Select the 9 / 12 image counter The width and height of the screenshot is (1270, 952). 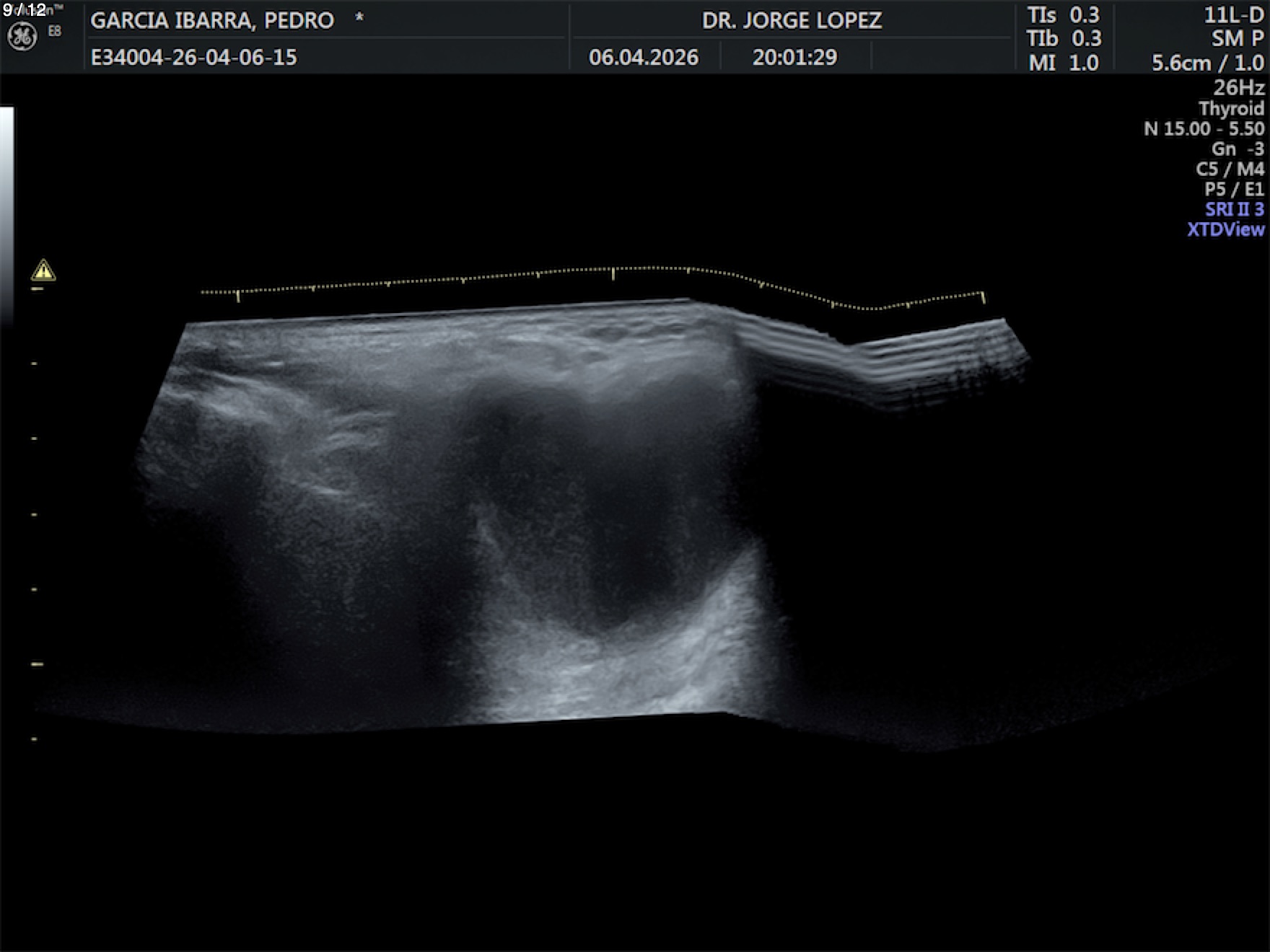[25, 9]
